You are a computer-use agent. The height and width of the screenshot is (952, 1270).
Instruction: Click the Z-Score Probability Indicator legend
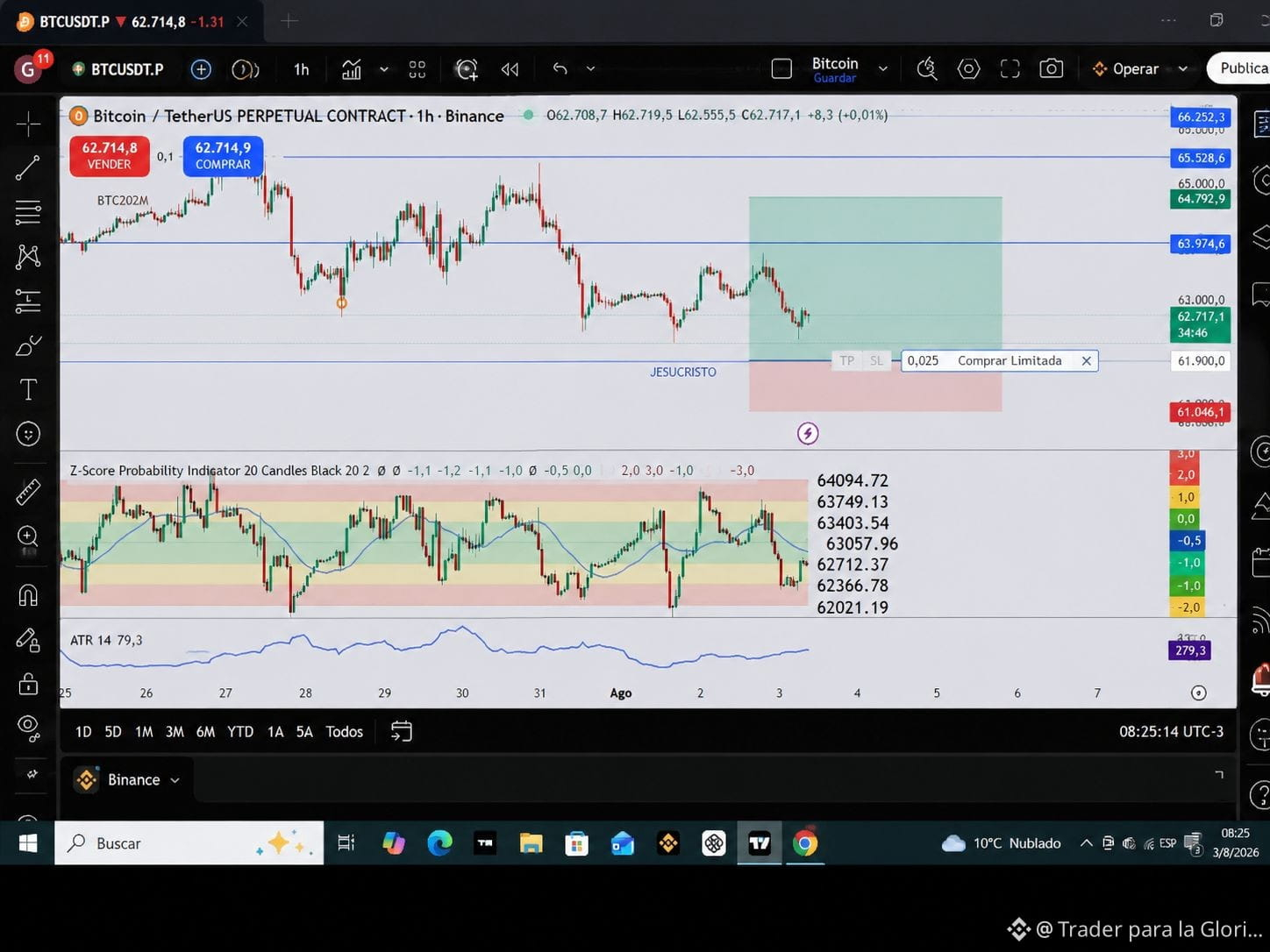(x=219, y=471)
